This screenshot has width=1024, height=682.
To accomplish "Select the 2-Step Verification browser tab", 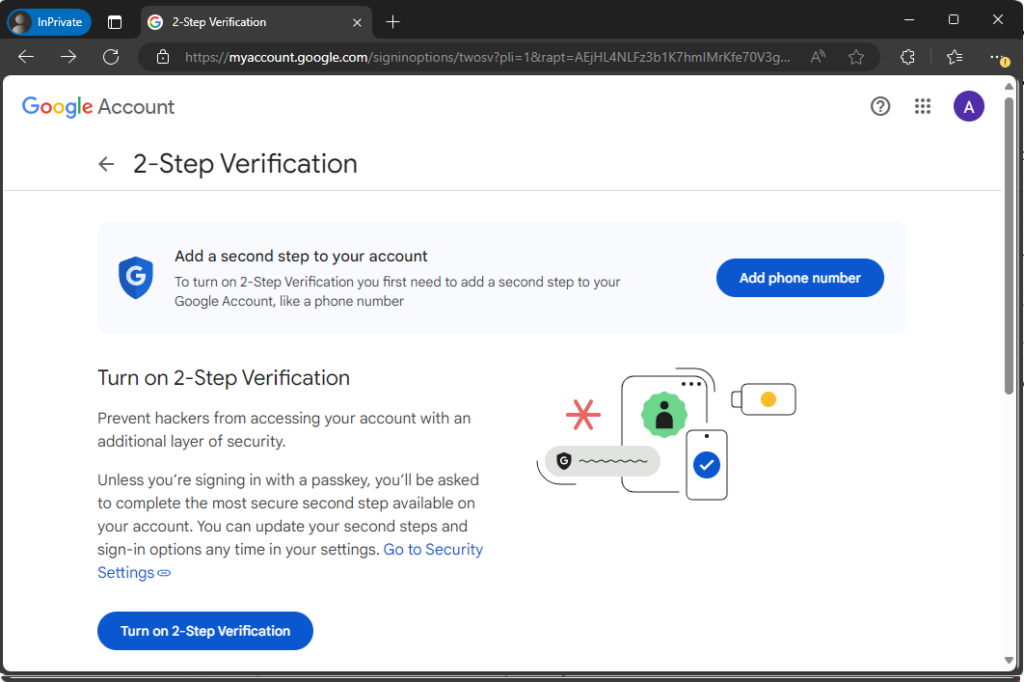I will (x=240, y=22).
